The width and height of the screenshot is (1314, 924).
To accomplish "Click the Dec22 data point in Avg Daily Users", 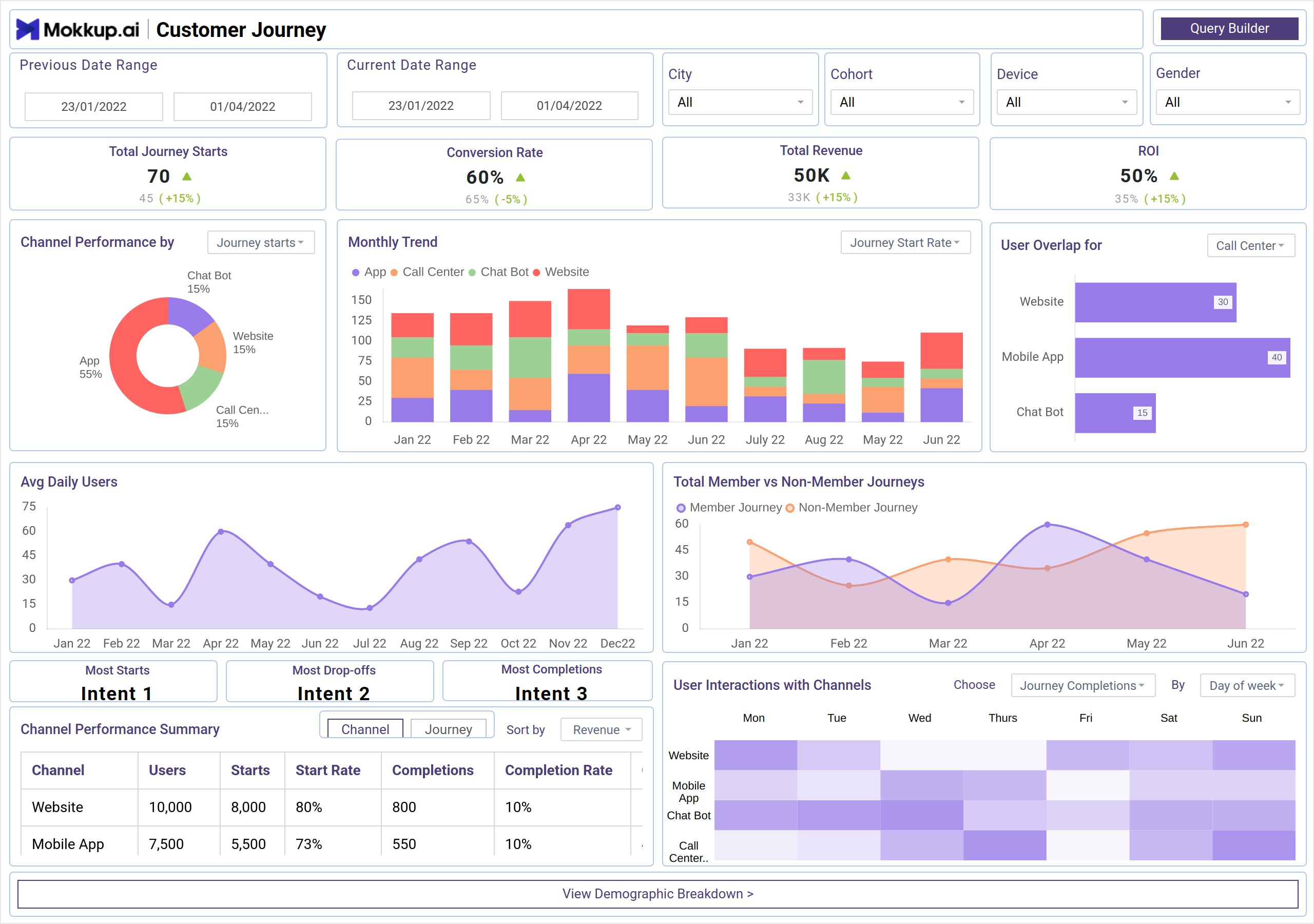I will point(617,508).
